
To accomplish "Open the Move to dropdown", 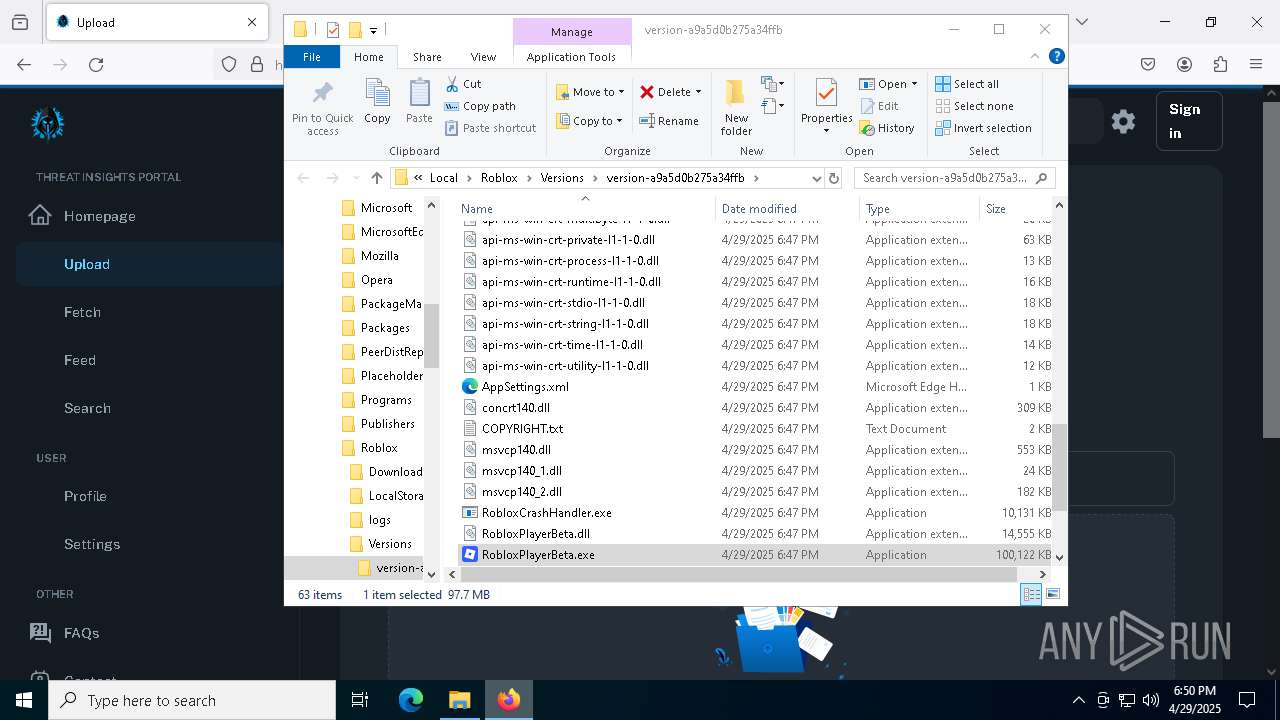I will [590, 92].
